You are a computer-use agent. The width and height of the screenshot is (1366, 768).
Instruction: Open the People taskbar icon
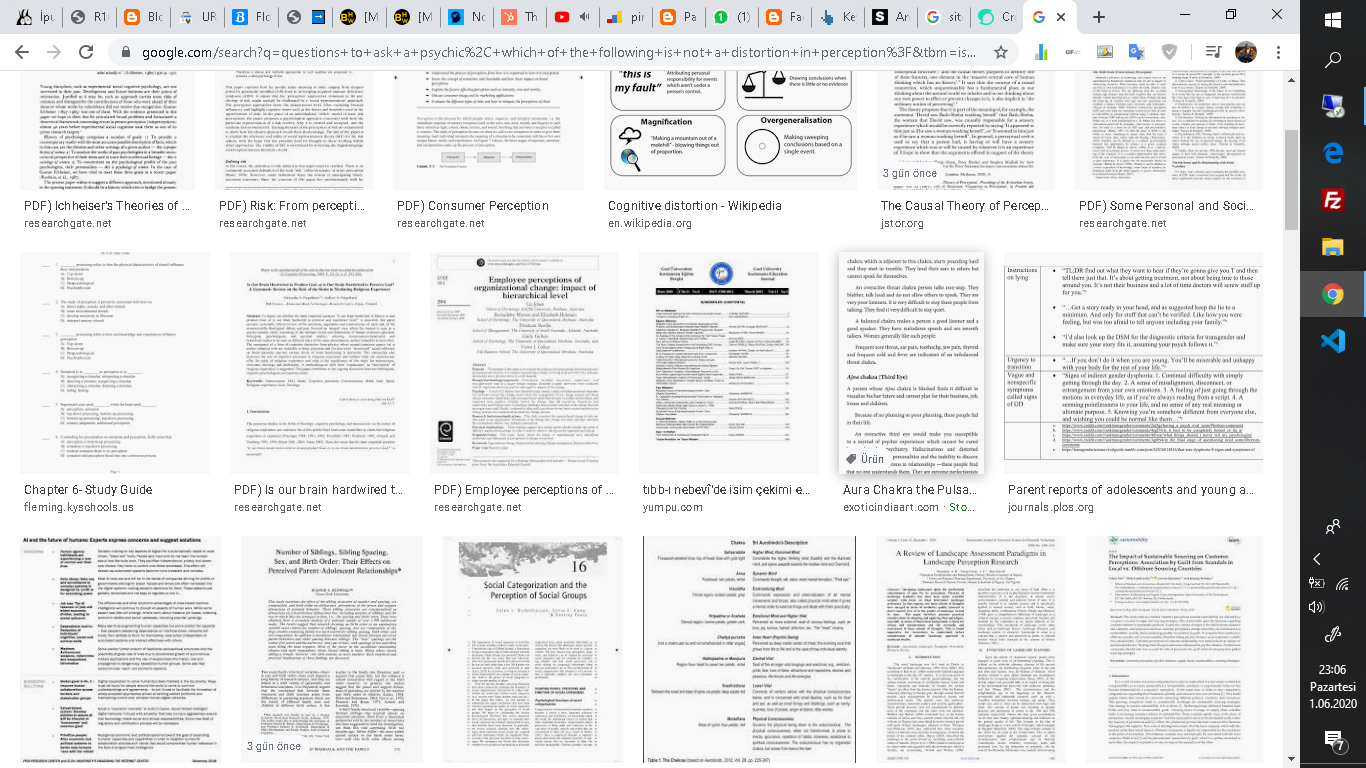1333,526
